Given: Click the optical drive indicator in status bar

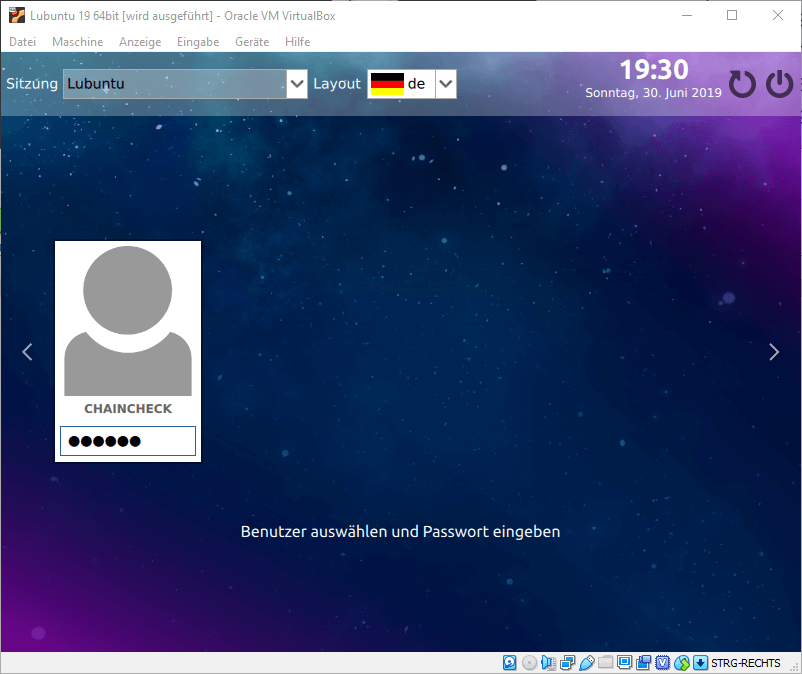Looking at the screenshot, I should 529,663.
